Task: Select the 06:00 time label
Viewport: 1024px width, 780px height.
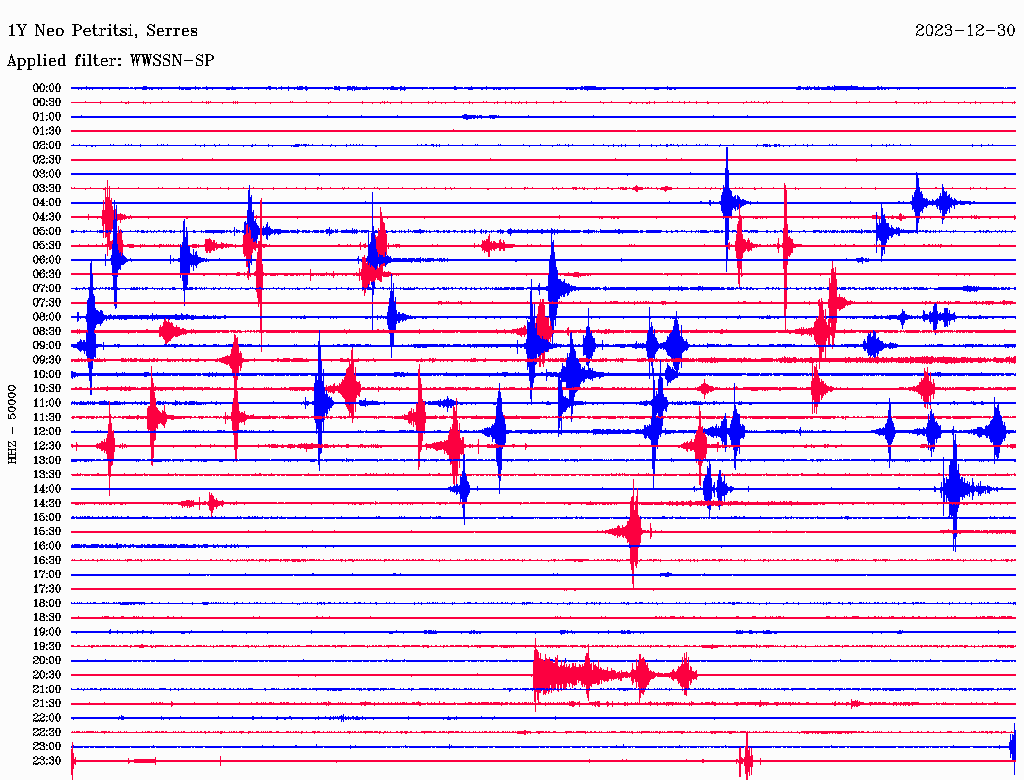Action: (x=47, y=260)
